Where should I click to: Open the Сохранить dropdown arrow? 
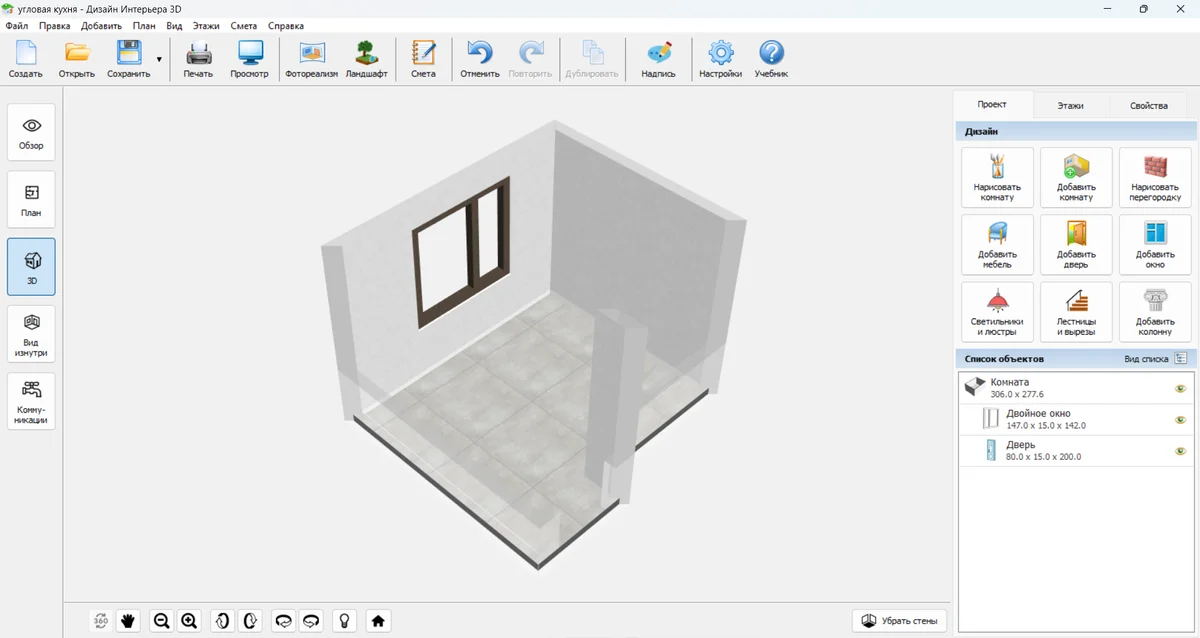159,60
